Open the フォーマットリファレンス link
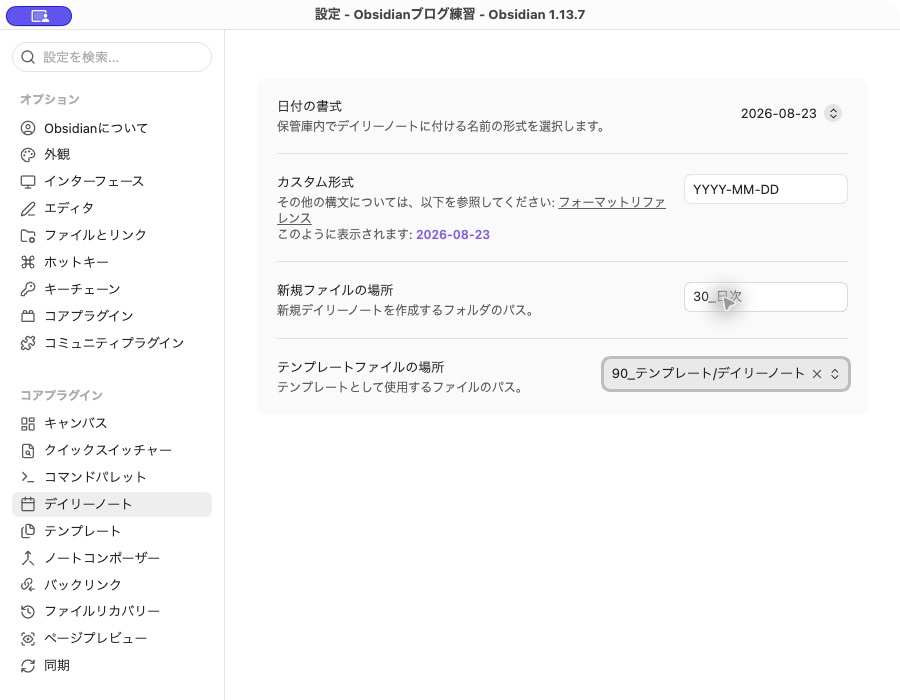This screenshot has width=900, height=700. click(x=612, y=203)
